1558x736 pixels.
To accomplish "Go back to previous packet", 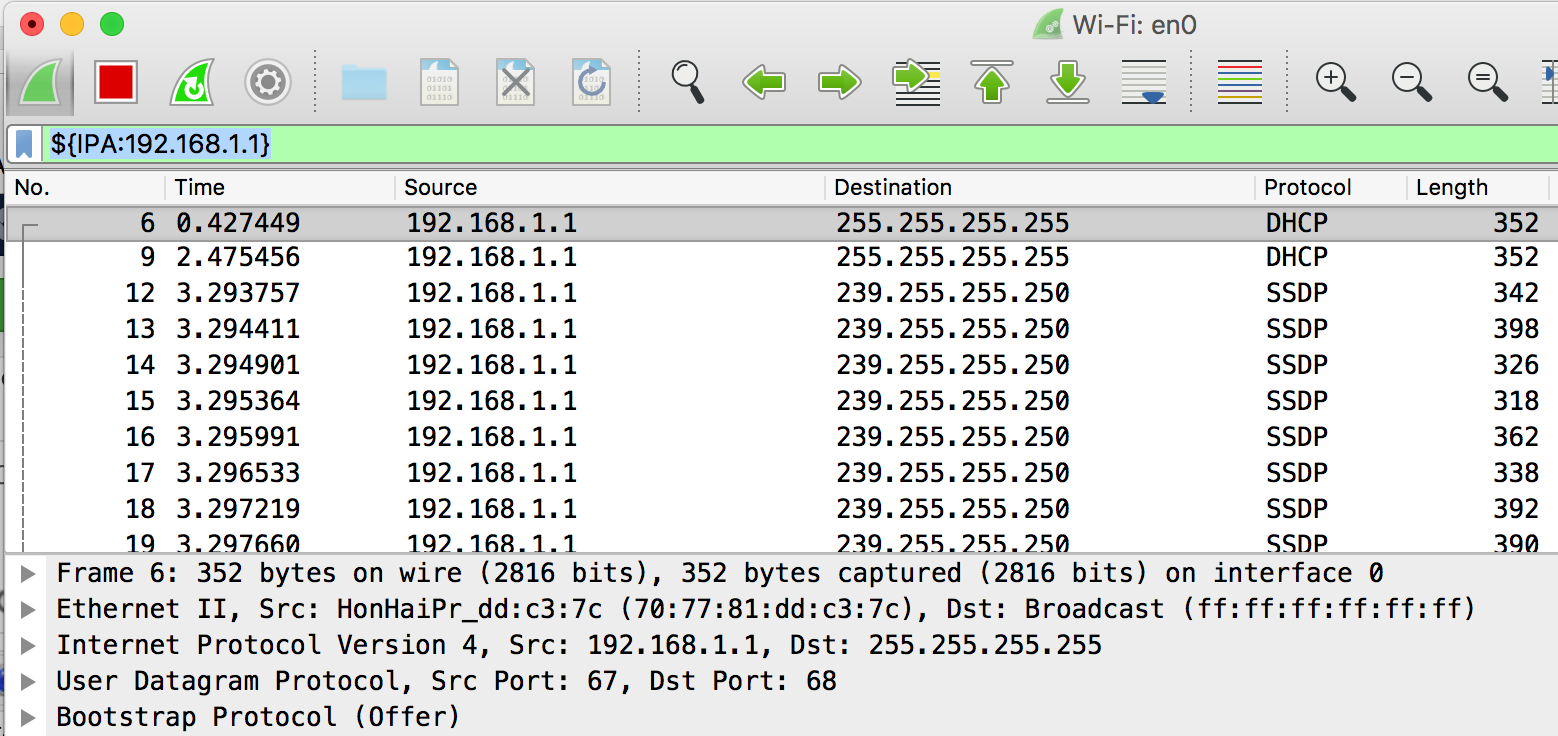I will point(764,82).
